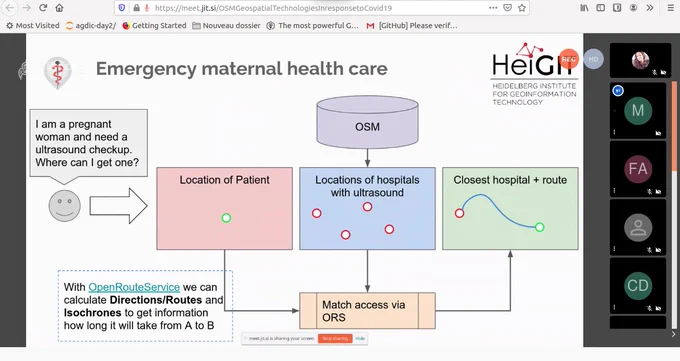Open three-dot menu on CD participant tile
Image resolution: width=680 pixels, height=361 pixels.
(615, 307)
